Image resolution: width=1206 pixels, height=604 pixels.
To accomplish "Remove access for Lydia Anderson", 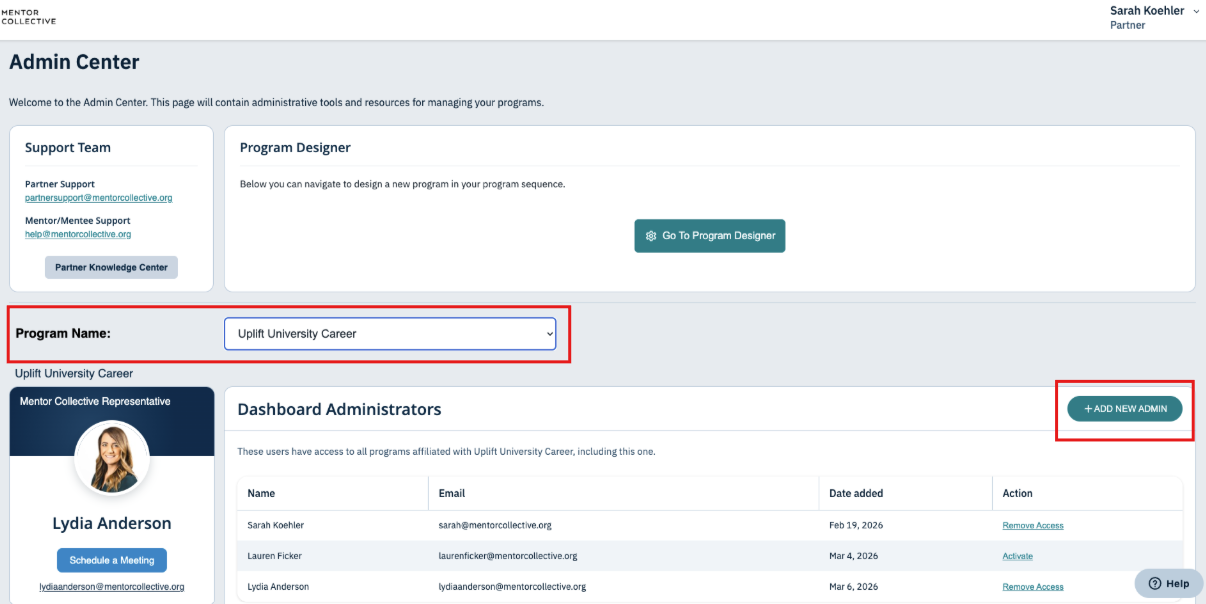I will point(1033,587).
